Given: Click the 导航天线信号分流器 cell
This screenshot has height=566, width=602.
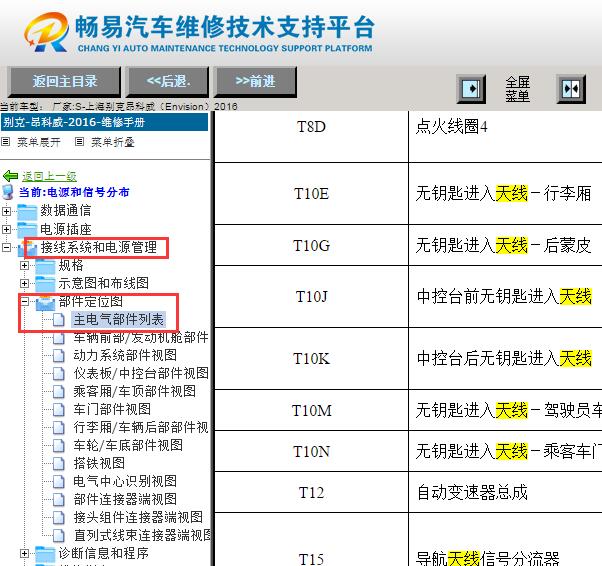Looking at the screenshot, I should click(505, 540).
